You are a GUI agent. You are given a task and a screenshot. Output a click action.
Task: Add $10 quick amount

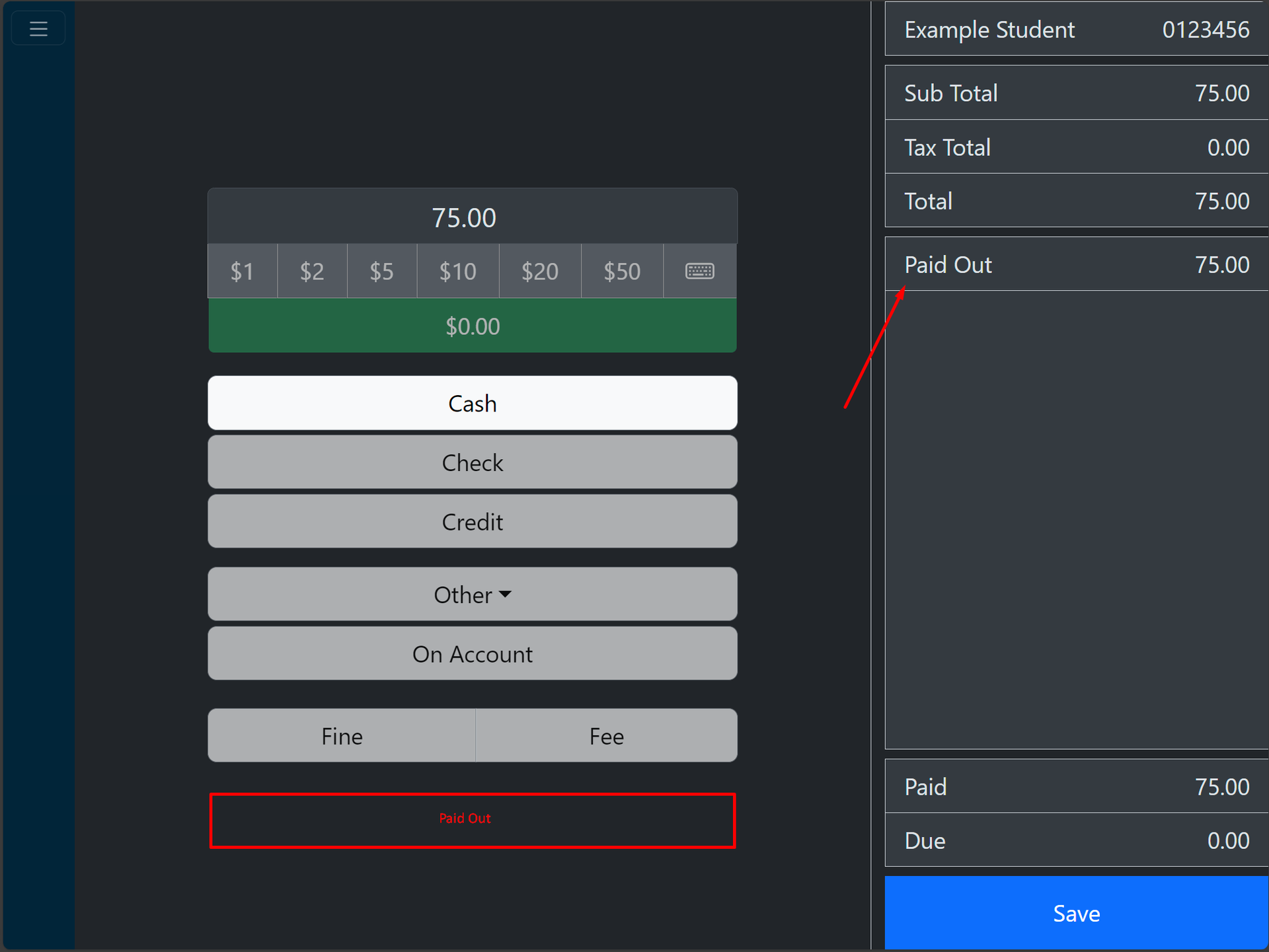[x=457, y=271]
